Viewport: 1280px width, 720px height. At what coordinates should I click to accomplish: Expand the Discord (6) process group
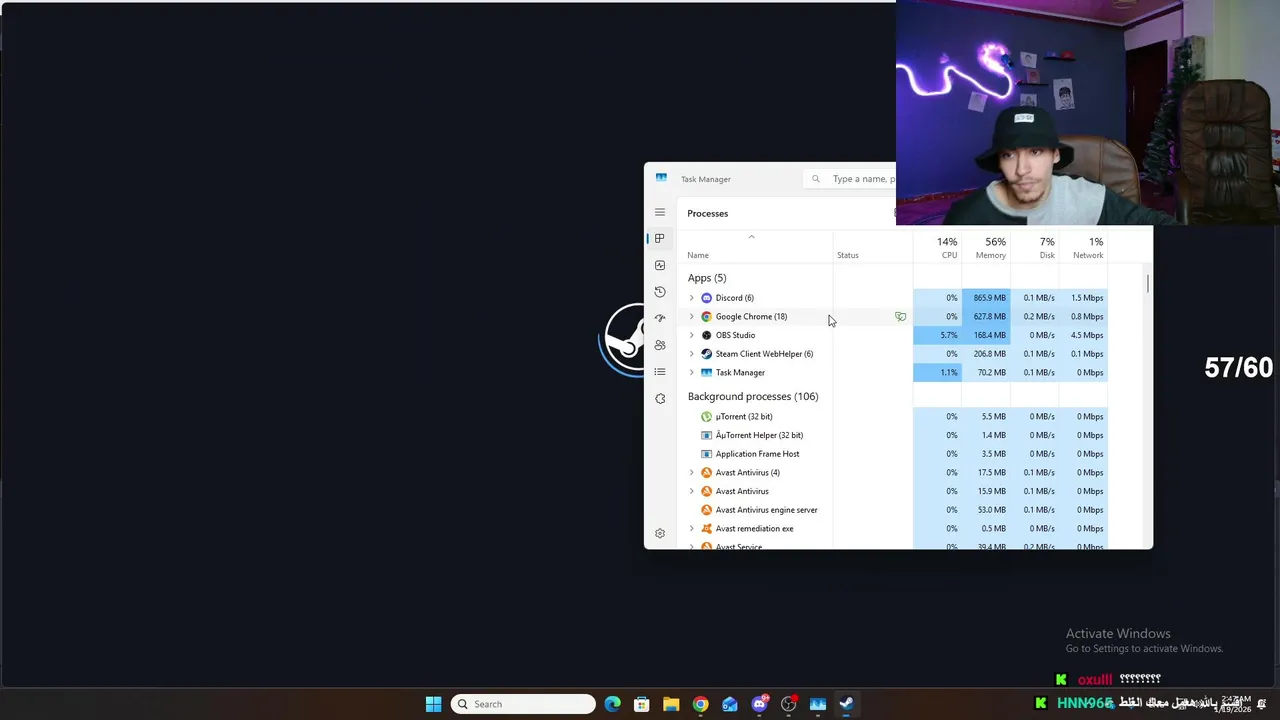691,298
